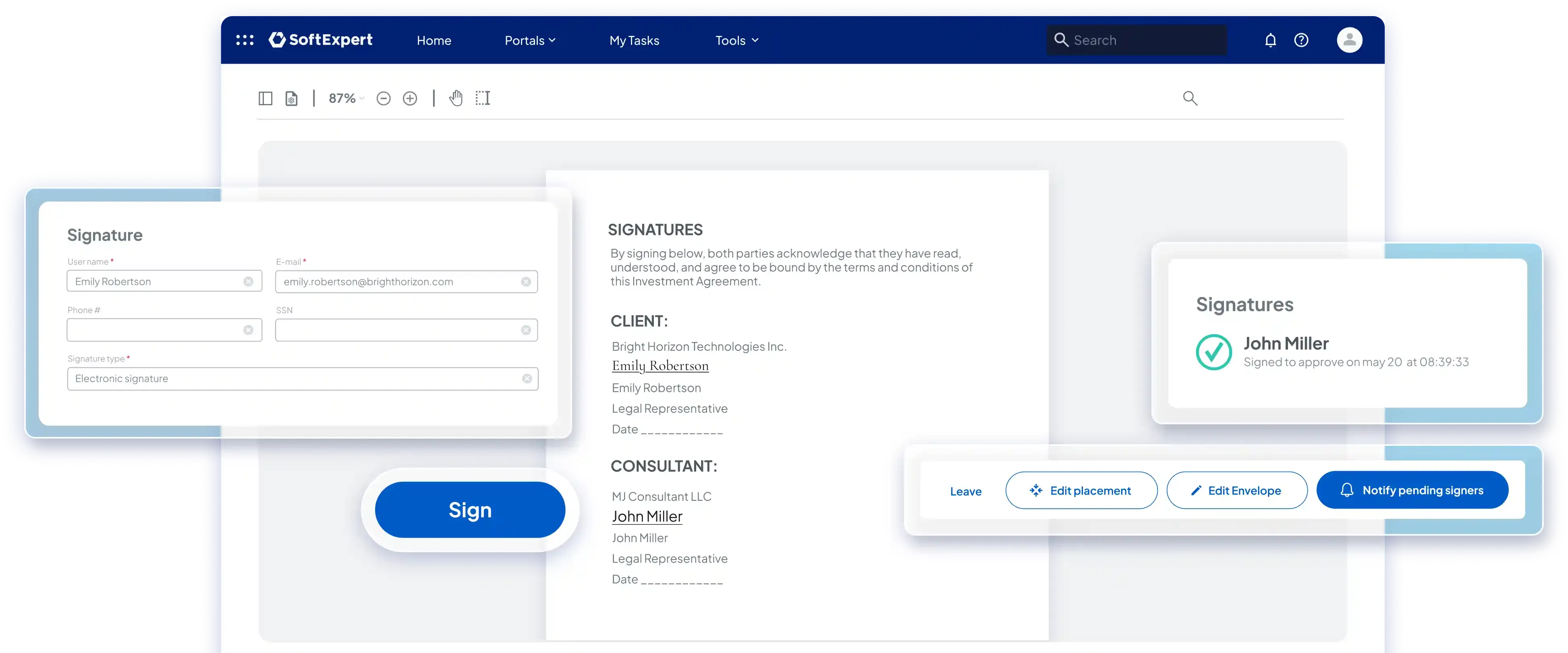Click Edit Envelope button

click(x=1237, y=491)
